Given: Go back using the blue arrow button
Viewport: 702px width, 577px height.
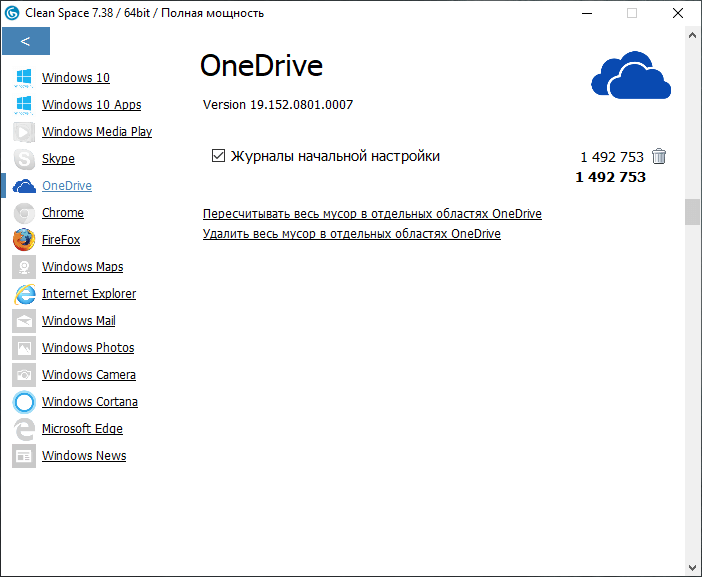Looking at the screenshot, I should pos(26,41).
